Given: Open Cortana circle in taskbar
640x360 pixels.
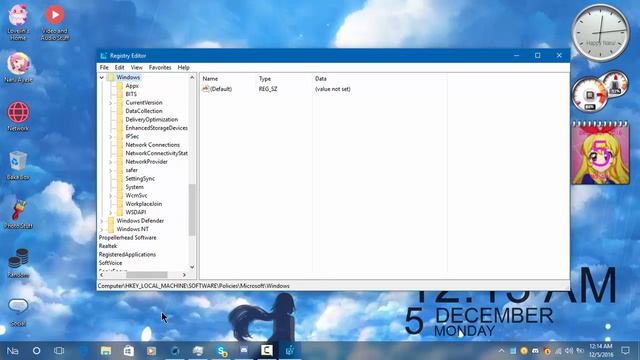Looking at the screenshot, I should [36, 351].
